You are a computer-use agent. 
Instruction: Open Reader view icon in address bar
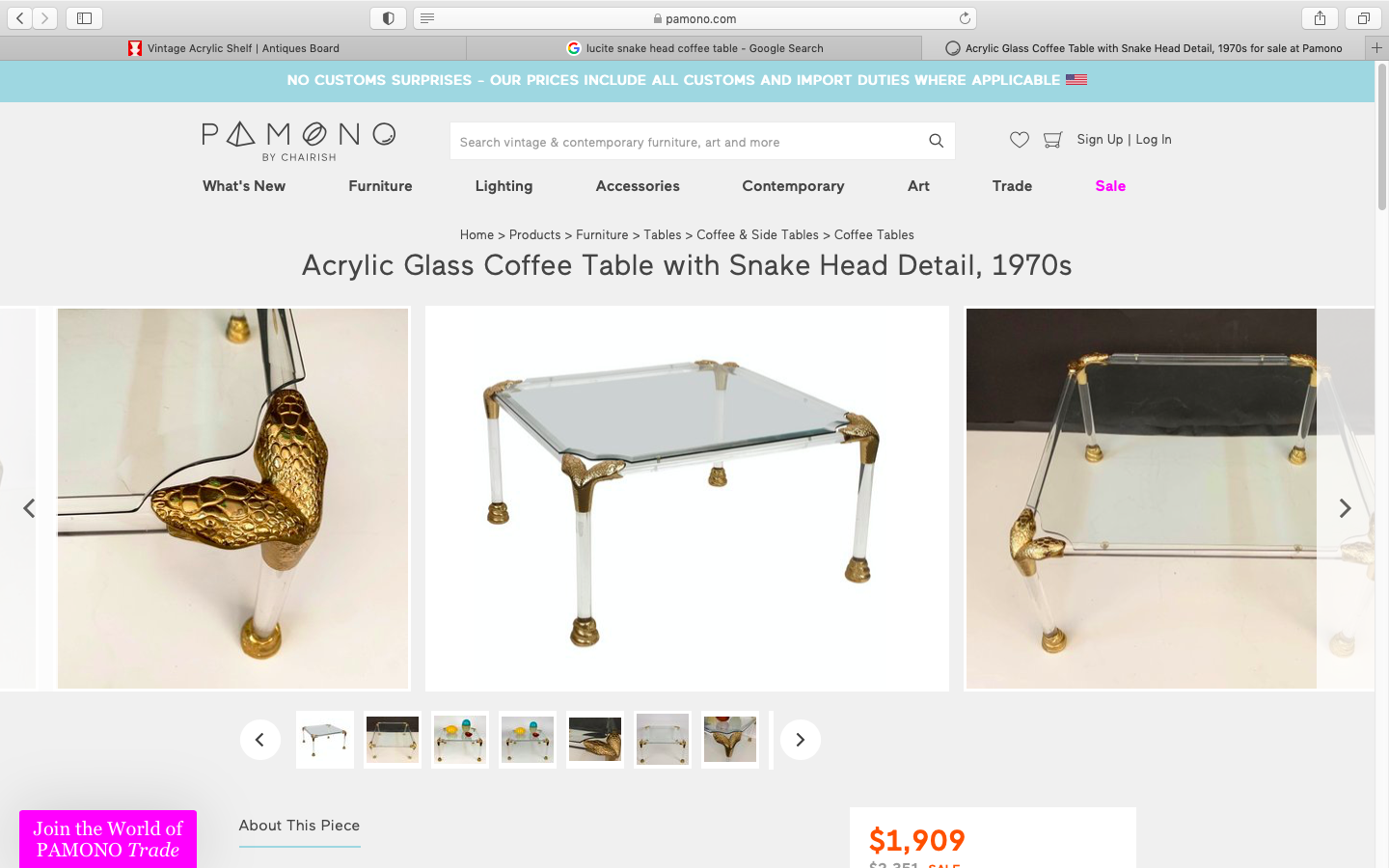tap(427, 18)
